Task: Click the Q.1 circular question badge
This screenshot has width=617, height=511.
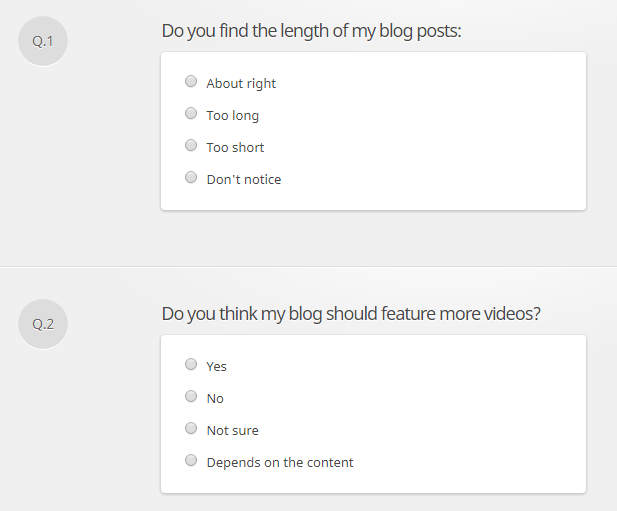Action: (43, 42)
